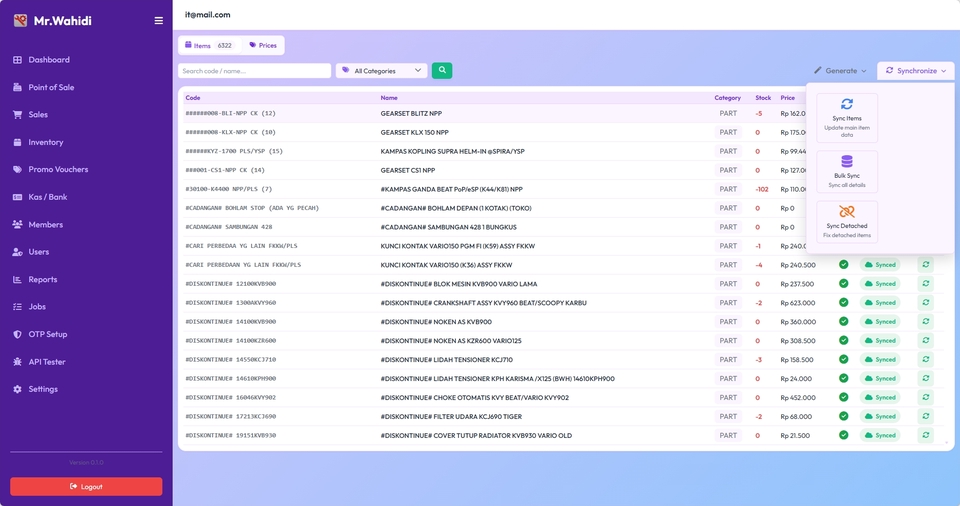Choose Sync Items option

pyautogui.click(x=847, y=118)
